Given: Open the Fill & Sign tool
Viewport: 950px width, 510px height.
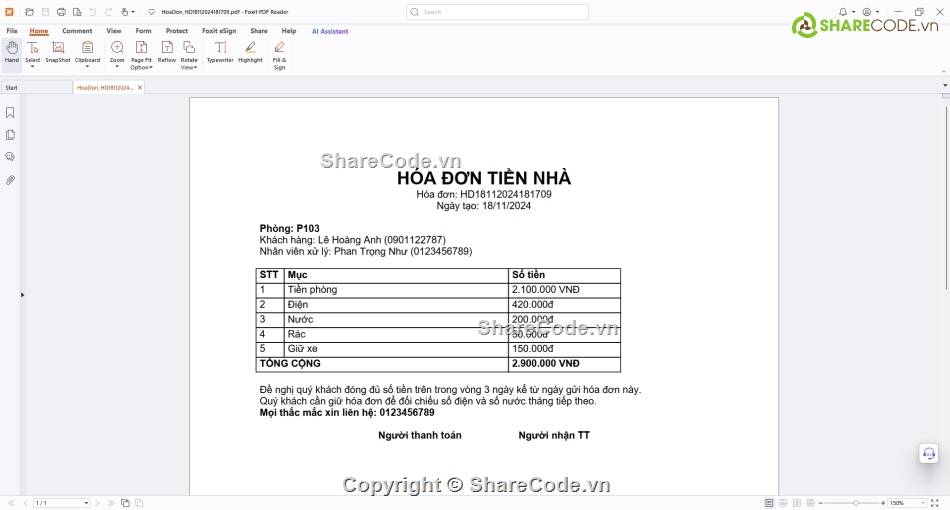Looking at the screenshot, I should pyautogui.click(x=279, y=55).
